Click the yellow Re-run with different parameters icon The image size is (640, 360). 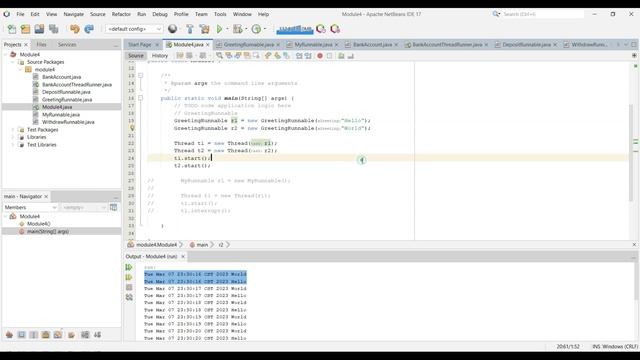tap(129, 278)
